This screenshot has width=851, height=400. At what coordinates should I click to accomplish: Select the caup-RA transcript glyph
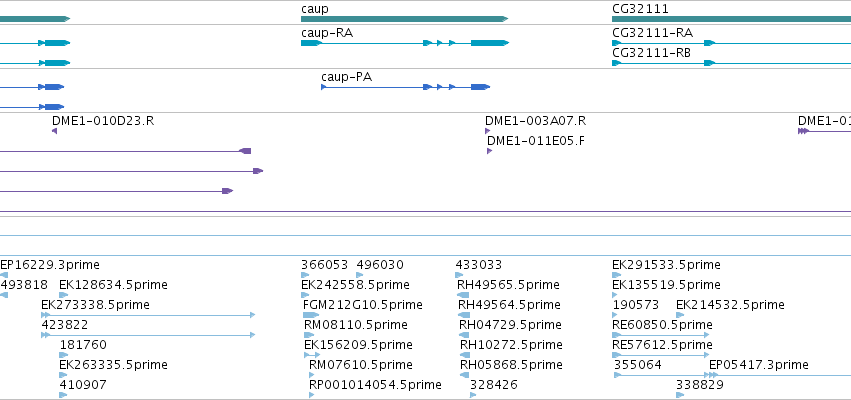click(405, 43)
